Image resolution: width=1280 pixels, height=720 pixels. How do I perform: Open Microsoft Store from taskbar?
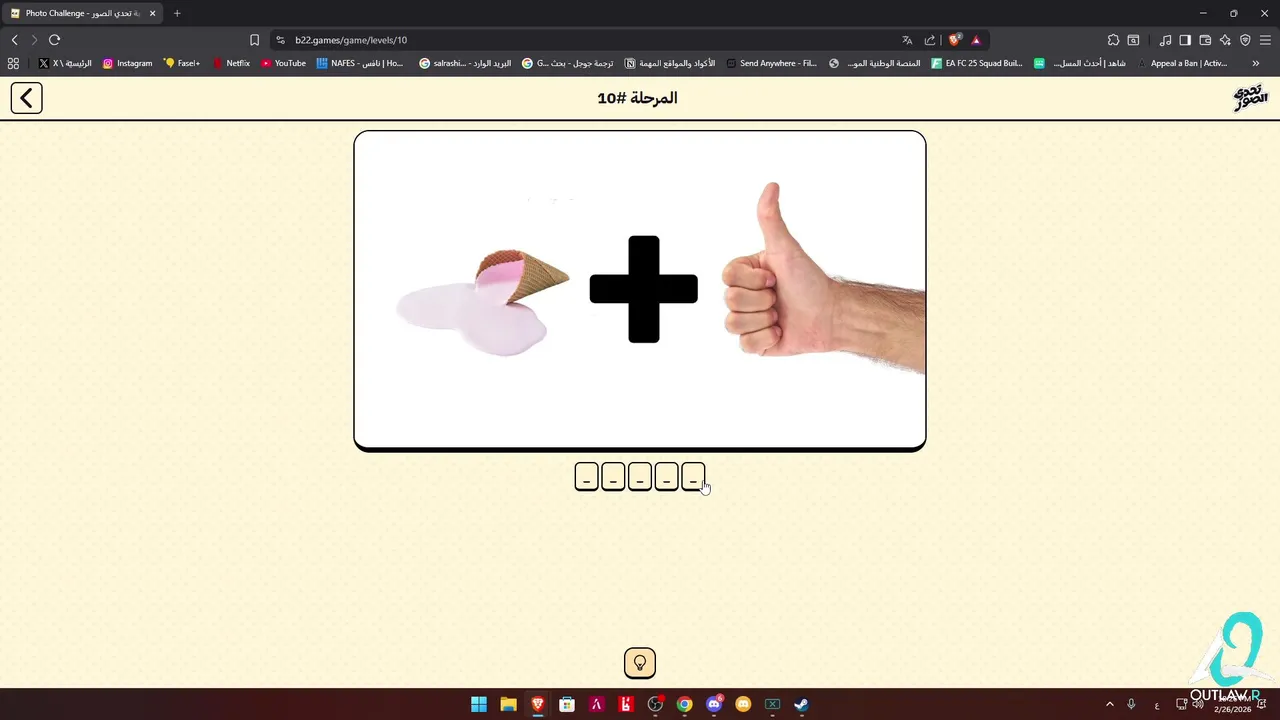tap(567, 704)
